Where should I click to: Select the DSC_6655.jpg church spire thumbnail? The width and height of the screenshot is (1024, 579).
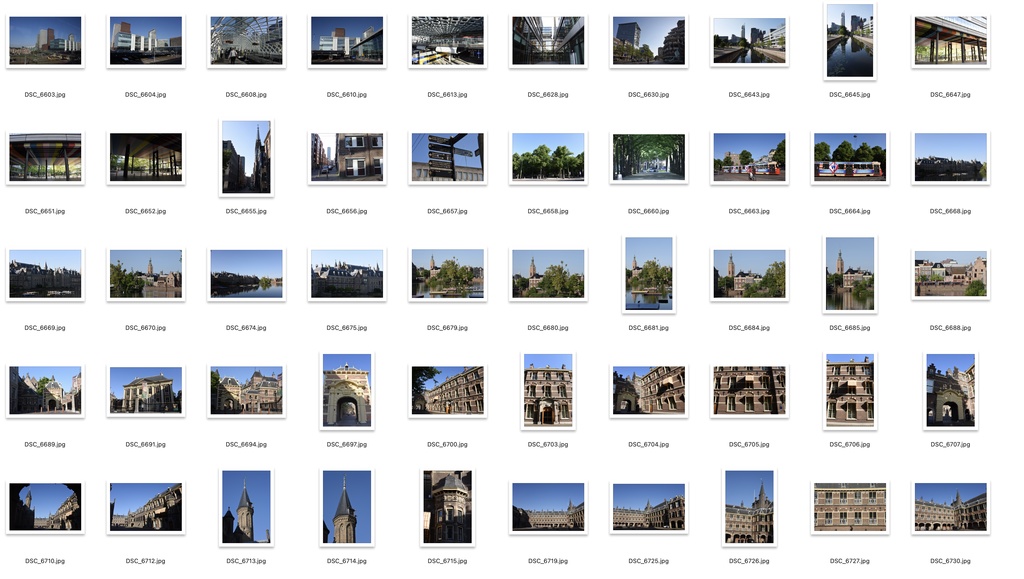click(246, 157)
